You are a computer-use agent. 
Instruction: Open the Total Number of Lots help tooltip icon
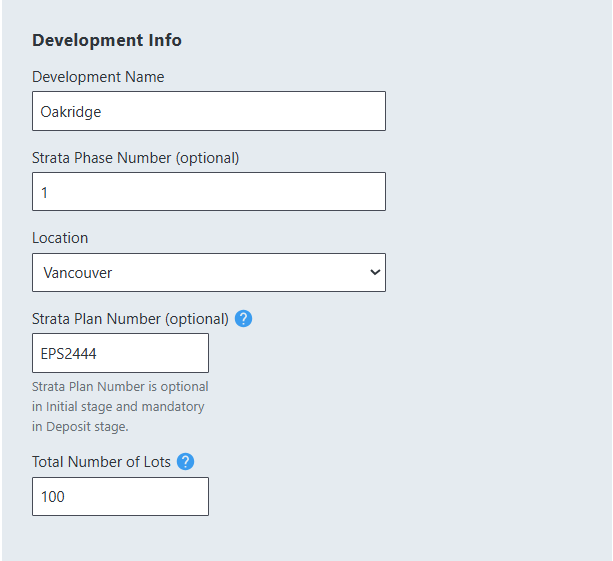185,462
